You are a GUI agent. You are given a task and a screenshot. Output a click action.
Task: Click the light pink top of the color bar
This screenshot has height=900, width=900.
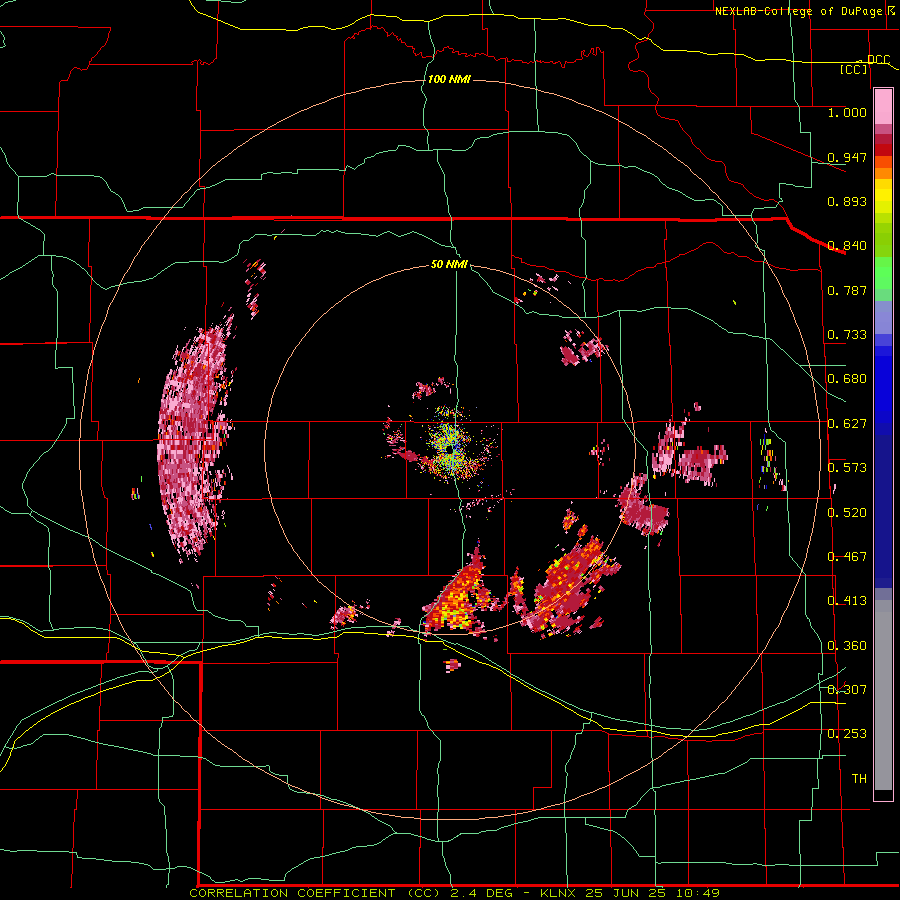[883, 106]
